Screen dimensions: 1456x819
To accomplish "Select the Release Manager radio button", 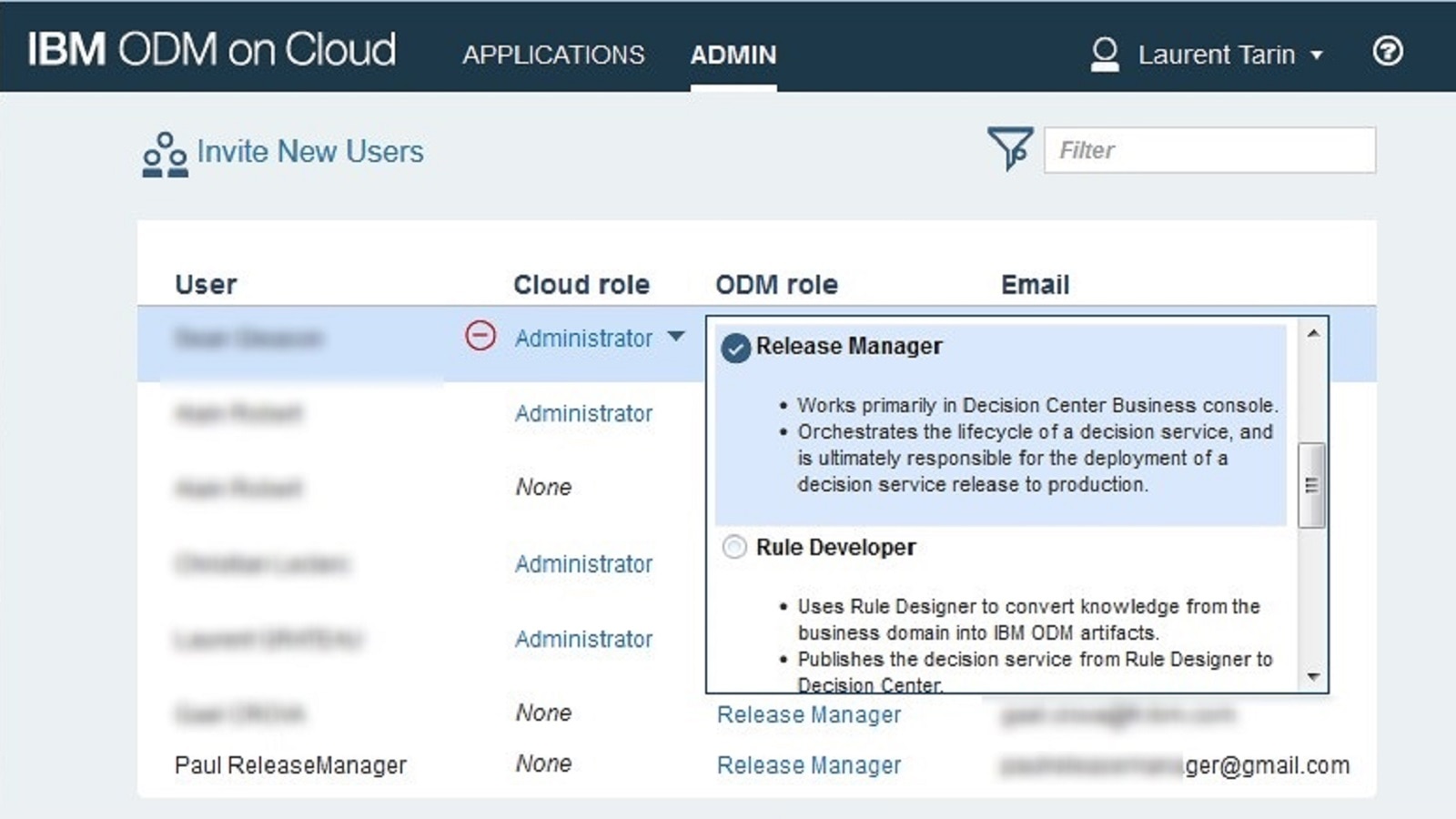I will (733, 347).
